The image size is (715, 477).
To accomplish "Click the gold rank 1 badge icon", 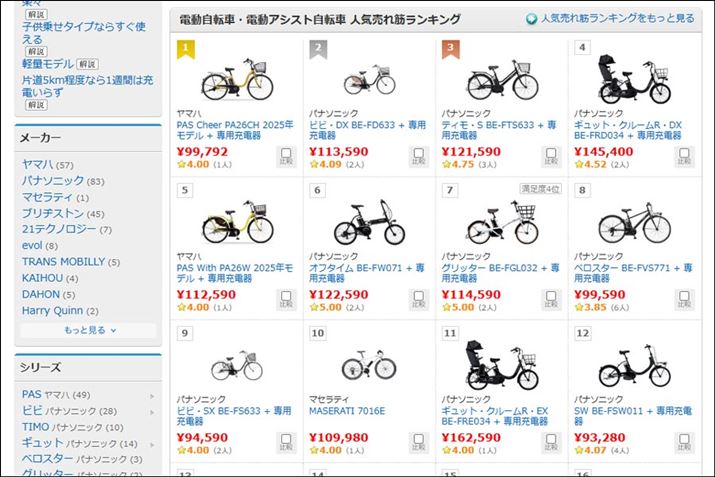I will click(x=186, y=47).
